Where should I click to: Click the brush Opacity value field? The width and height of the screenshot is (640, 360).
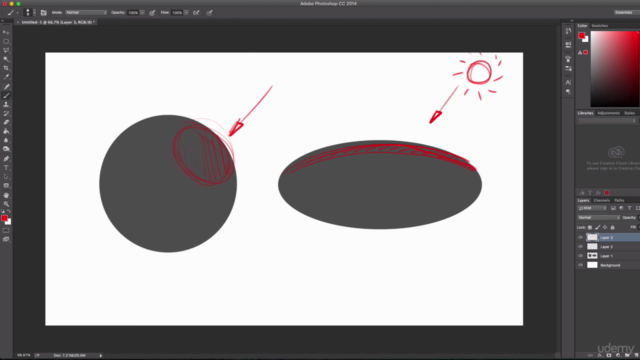click(x=133, y=13)
